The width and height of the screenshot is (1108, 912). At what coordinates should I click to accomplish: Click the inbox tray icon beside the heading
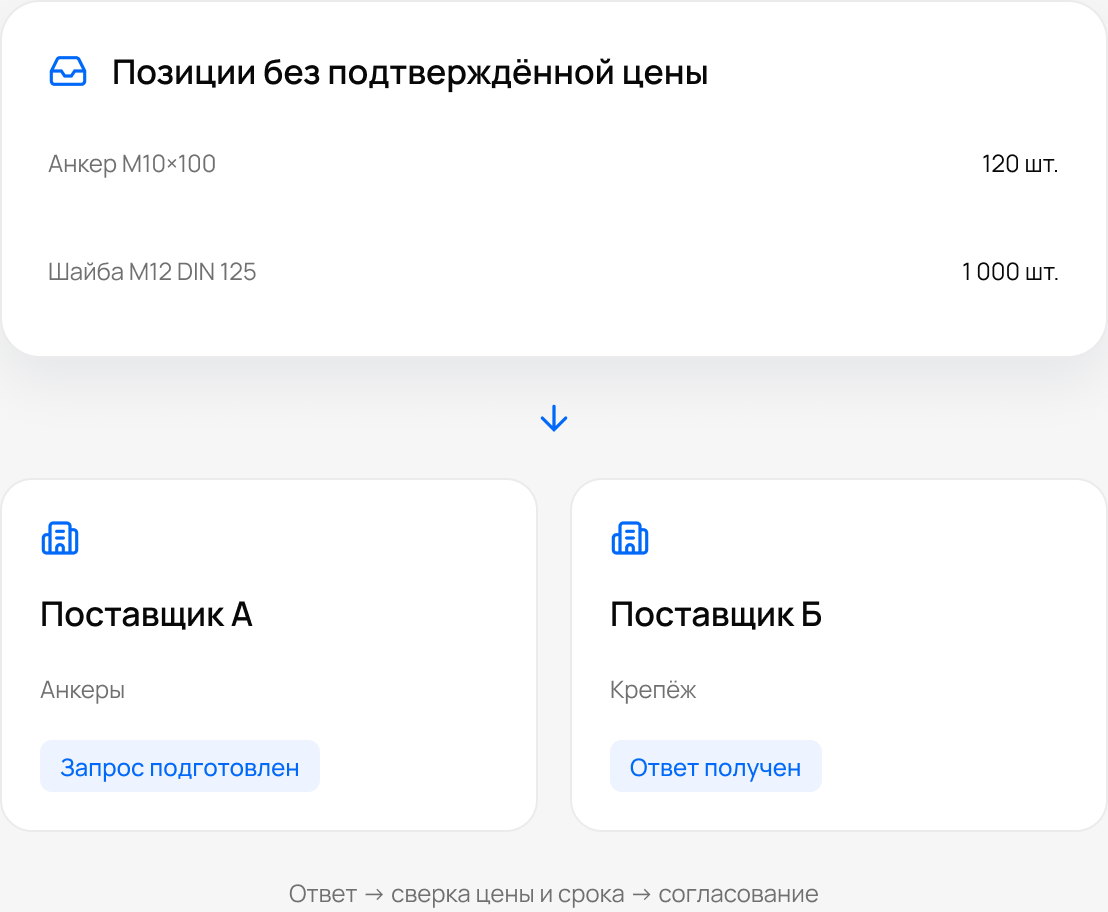coord(68,71)
